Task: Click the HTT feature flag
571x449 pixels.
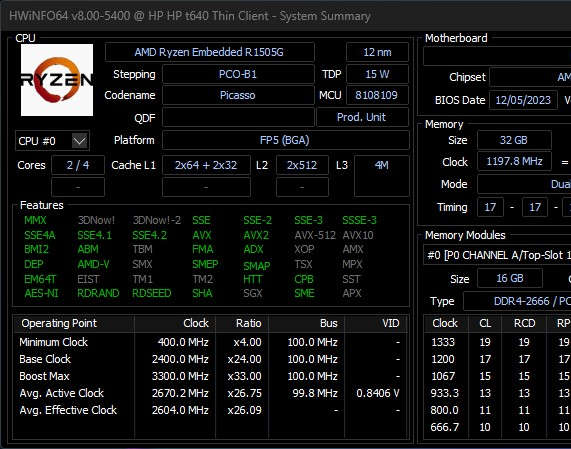Action: pos(253,279)
